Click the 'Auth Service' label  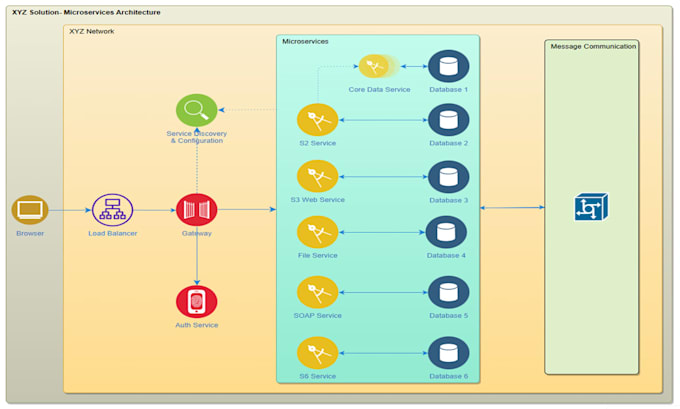click(196, 325)
